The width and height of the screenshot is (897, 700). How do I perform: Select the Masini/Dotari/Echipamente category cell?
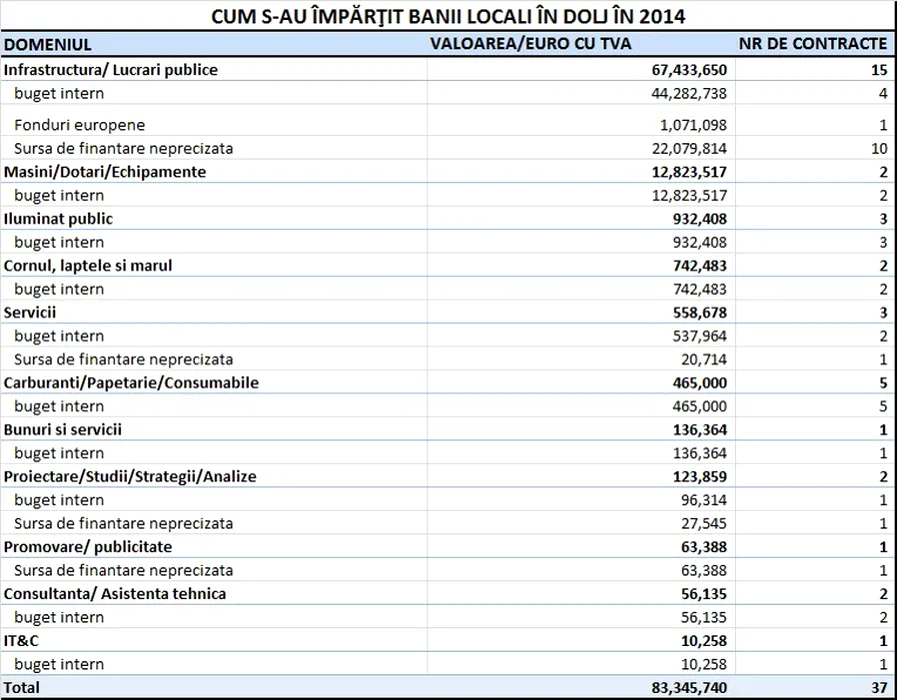[105, 172]
